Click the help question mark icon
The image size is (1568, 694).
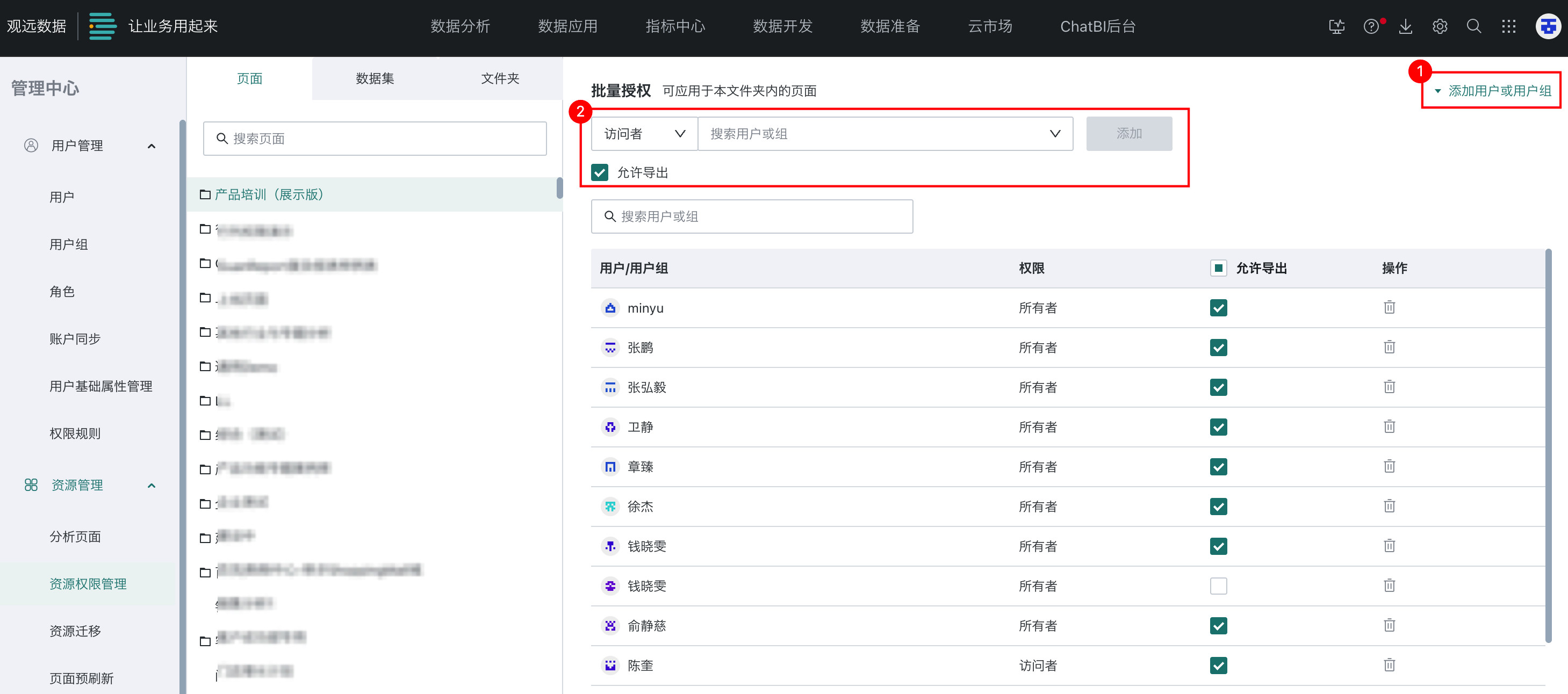point(1371,26)
